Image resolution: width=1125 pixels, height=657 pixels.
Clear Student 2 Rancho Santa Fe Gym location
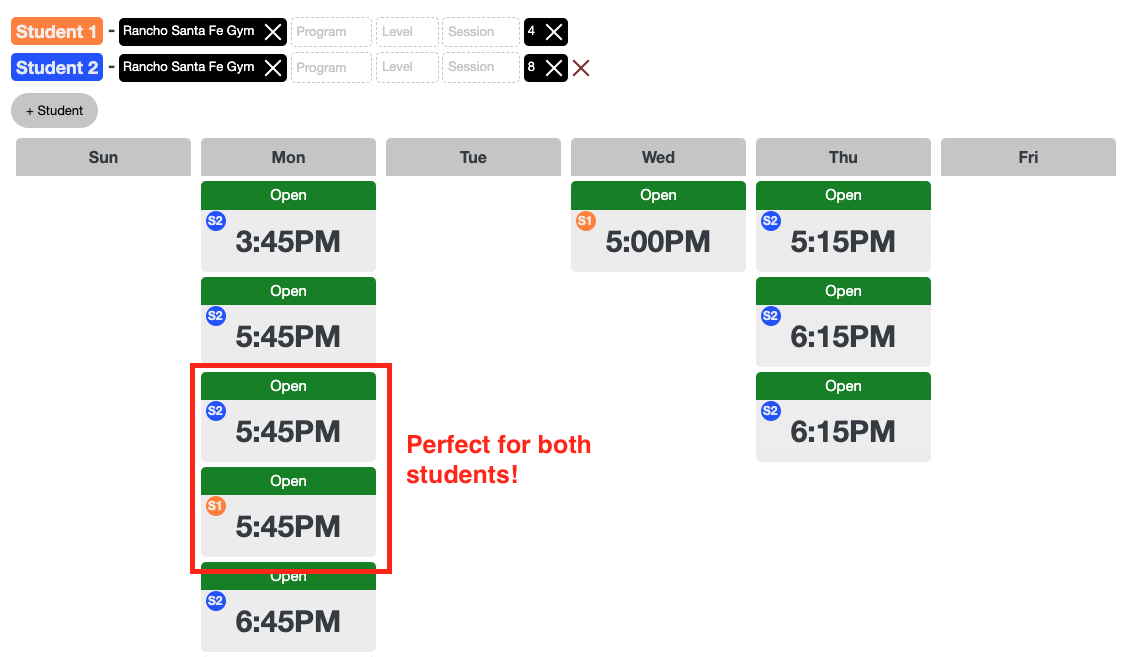(x=273, y=68)
